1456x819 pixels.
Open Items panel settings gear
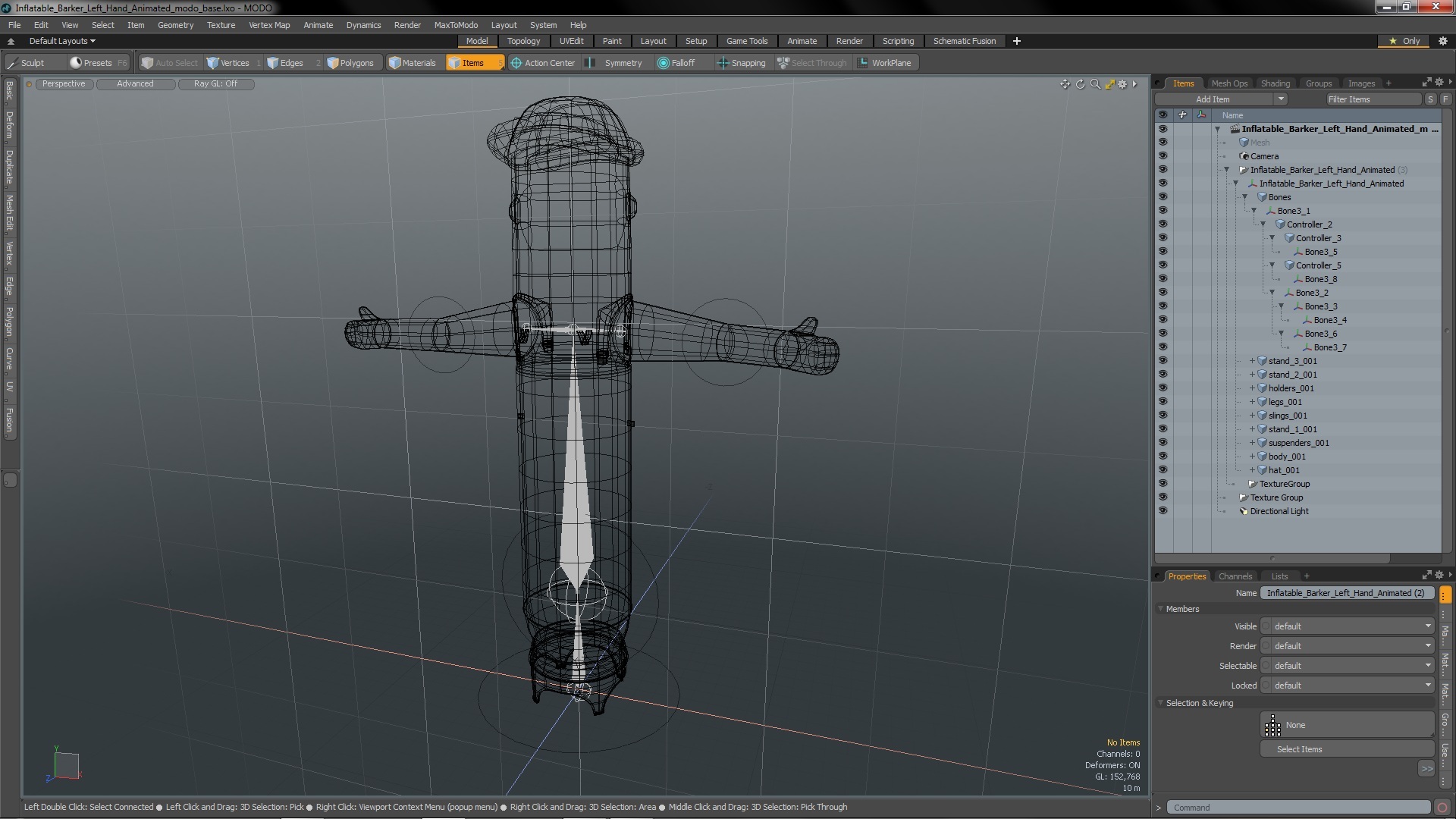click(x=1439, y=83)
